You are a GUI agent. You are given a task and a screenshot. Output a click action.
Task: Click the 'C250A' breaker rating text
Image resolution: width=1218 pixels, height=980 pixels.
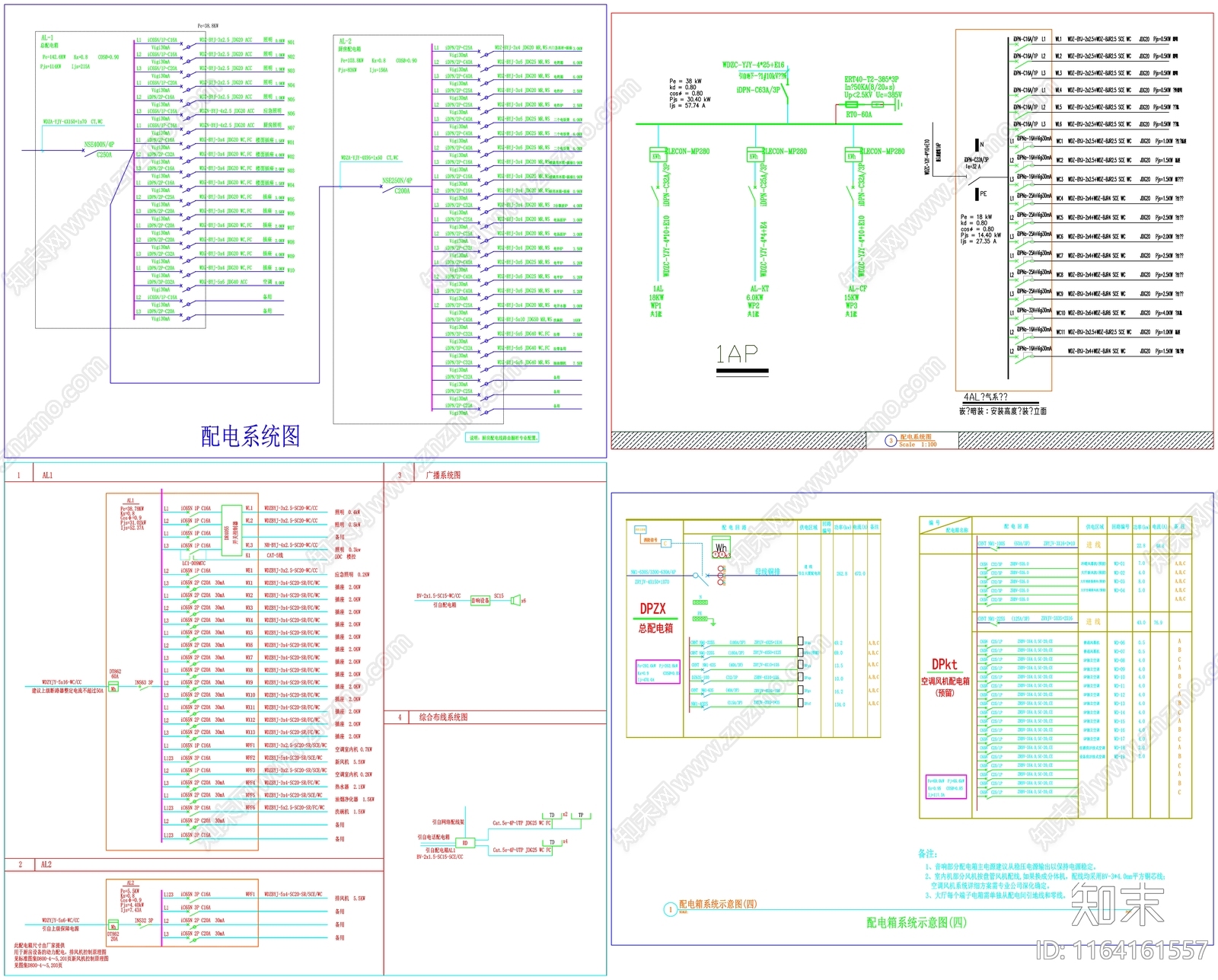pos(104,155)
